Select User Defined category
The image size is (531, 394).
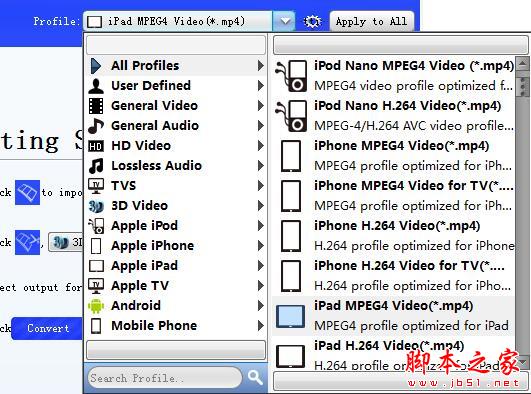pos(176,86)
